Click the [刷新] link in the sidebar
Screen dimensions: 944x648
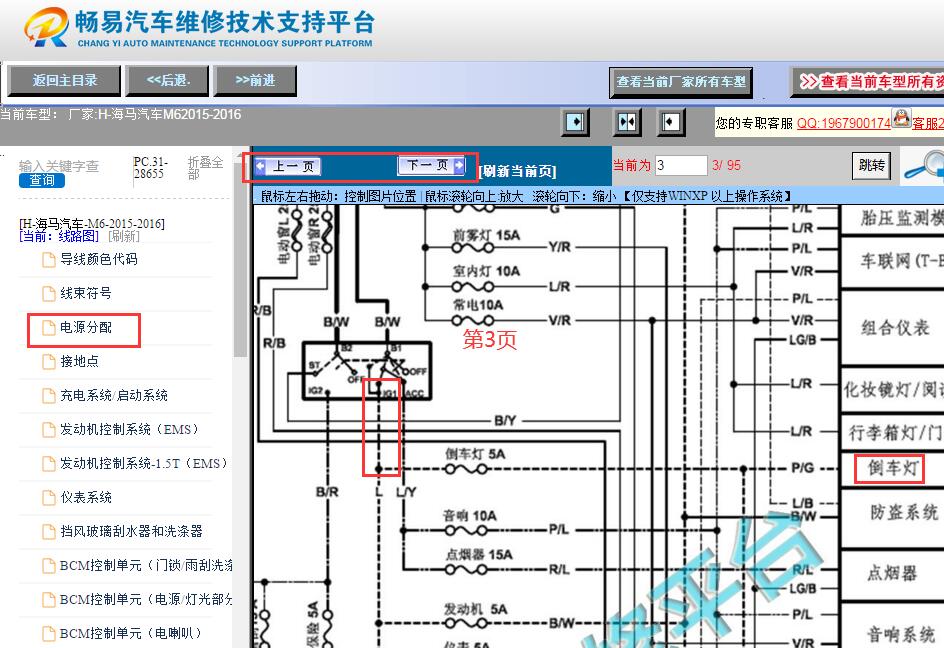coord(124,236)
